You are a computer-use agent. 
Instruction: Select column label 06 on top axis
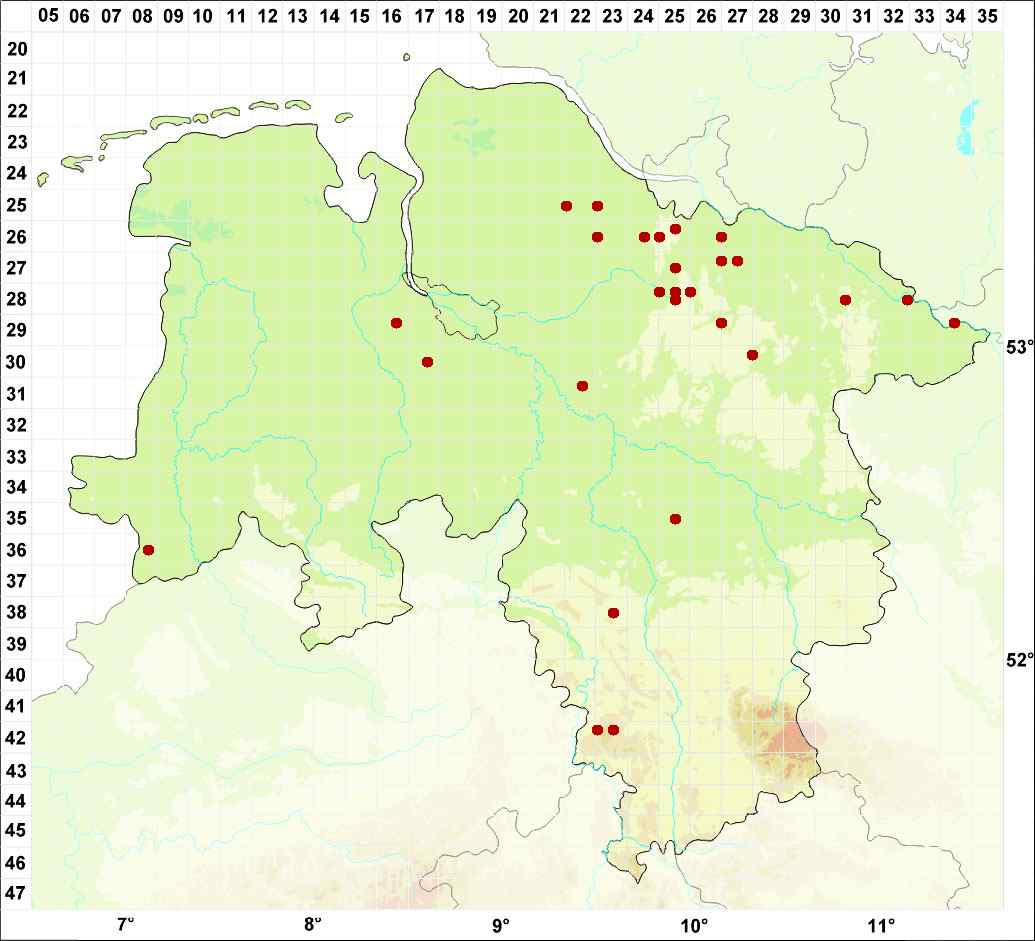[x=79, y=15]
